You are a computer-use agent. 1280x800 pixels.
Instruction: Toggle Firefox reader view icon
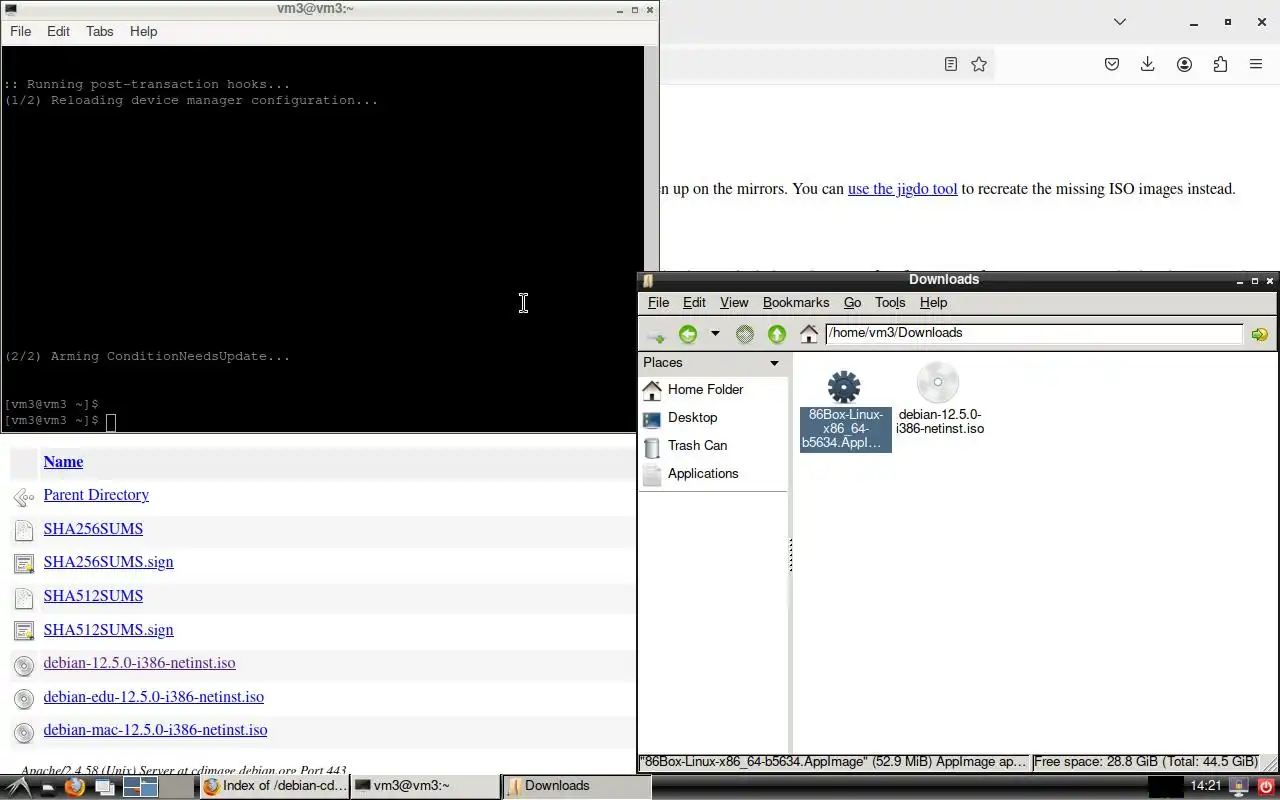(951, 64)
